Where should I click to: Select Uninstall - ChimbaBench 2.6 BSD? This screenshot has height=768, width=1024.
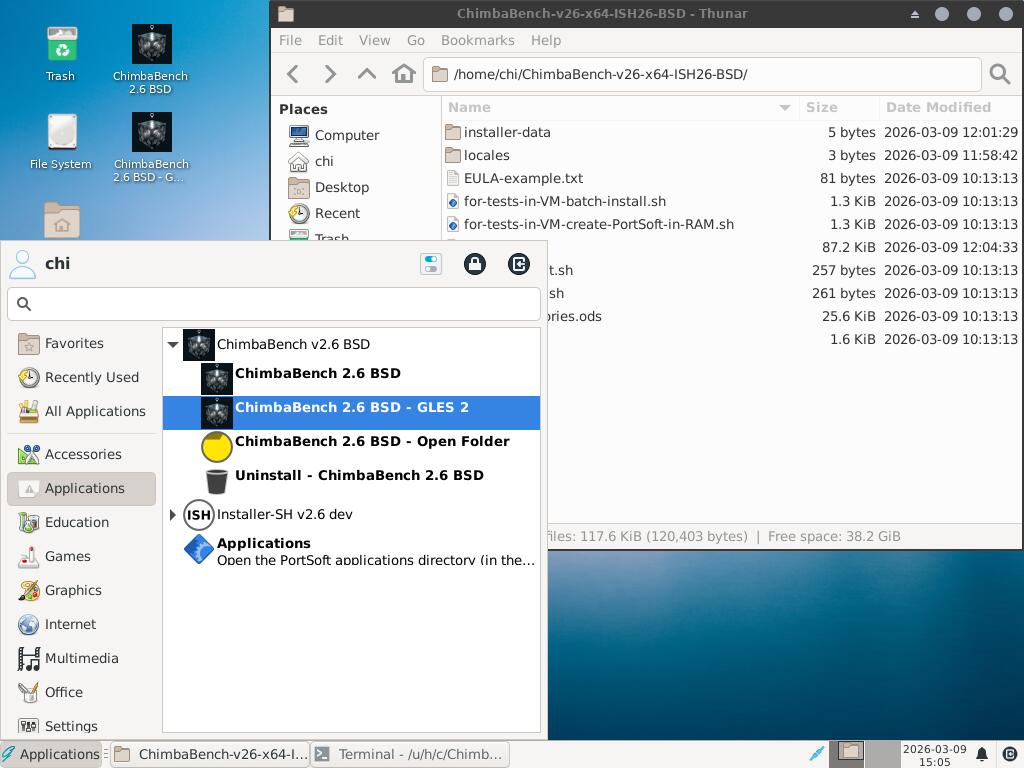(x=351, y=480)
